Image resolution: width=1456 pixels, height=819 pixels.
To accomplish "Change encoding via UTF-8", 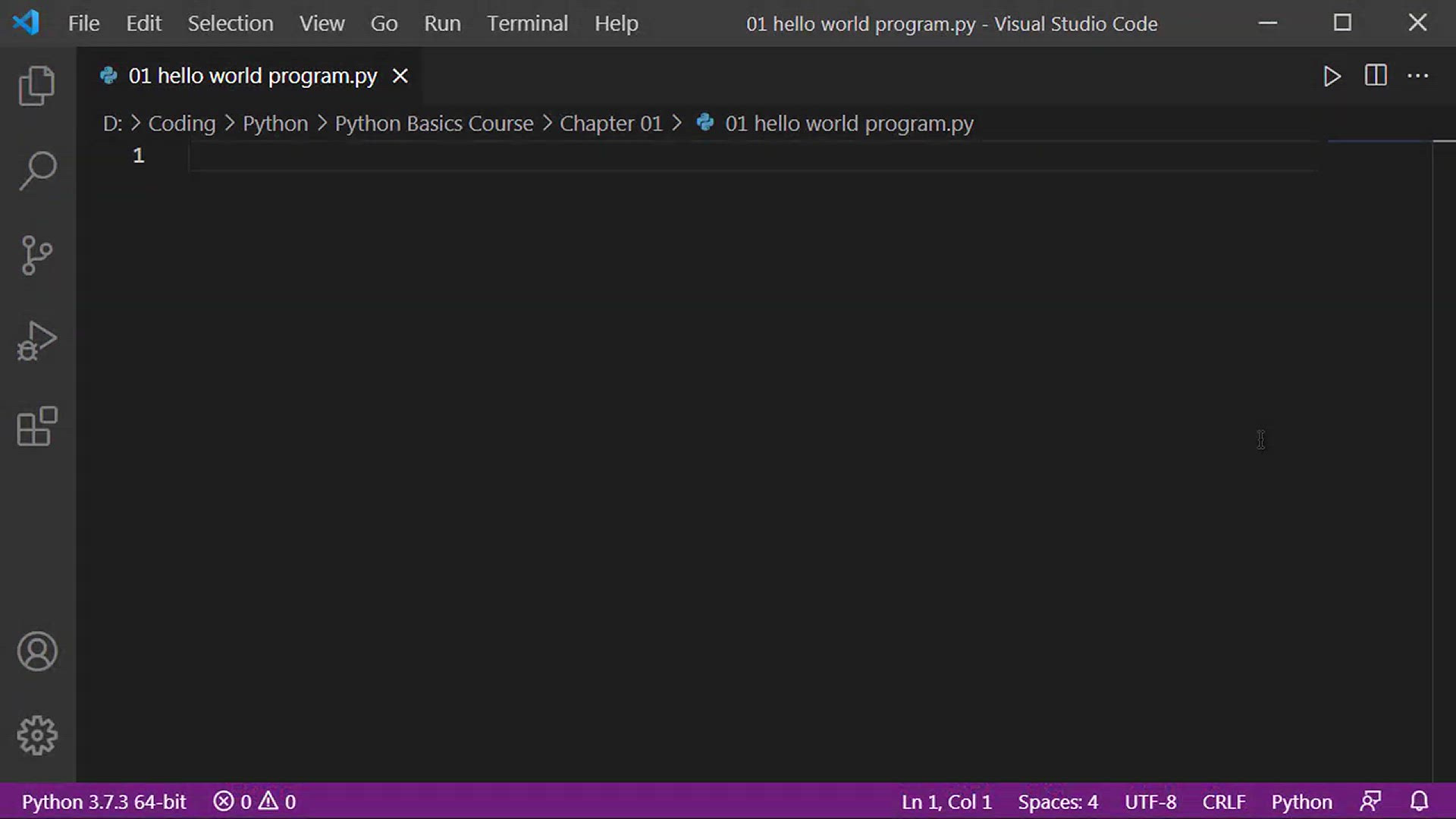I will click(1150, 802).
